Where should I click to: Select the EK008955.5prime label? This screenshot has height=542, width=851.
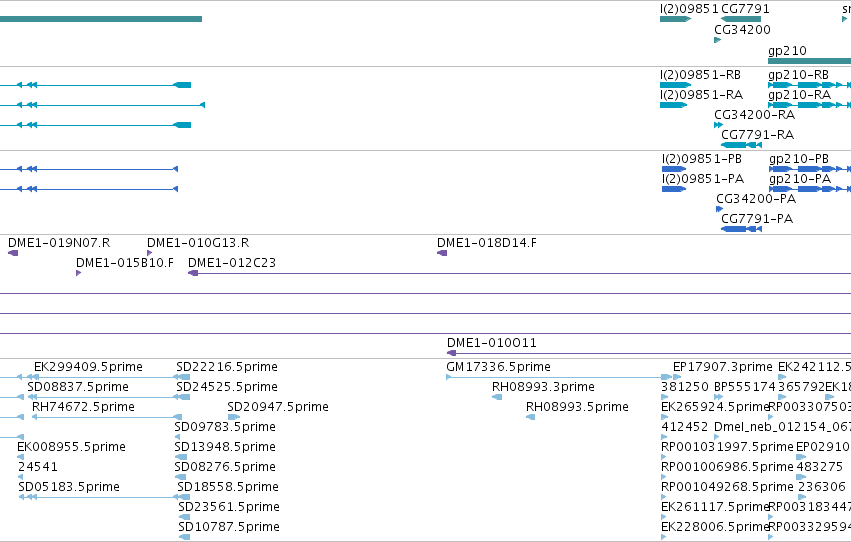[x=72, y=447]
